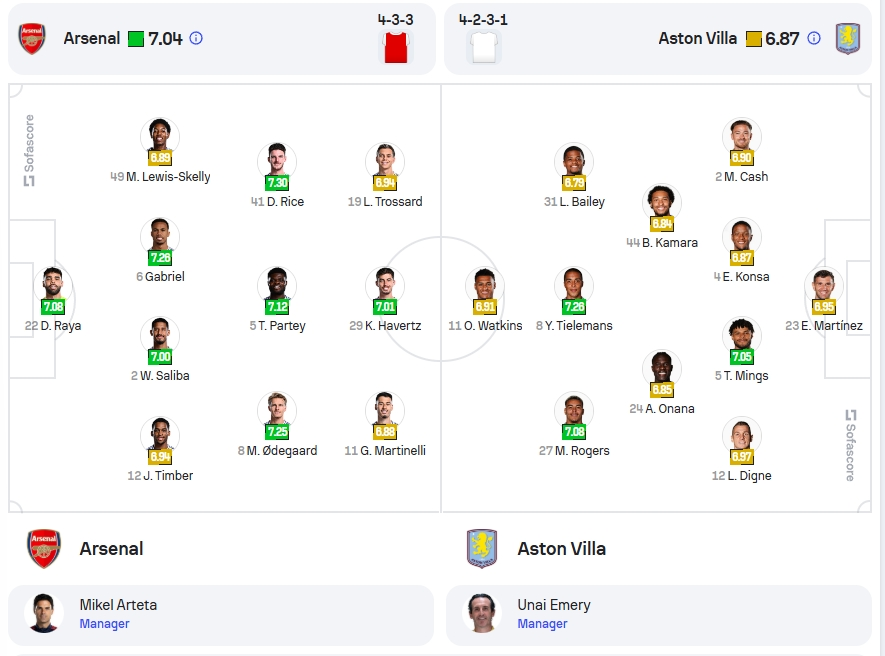The width and height of the screenshot is (885, 656).
Task: Select Arsenal's red 4-3-3 kit icon
Action: 396,47
